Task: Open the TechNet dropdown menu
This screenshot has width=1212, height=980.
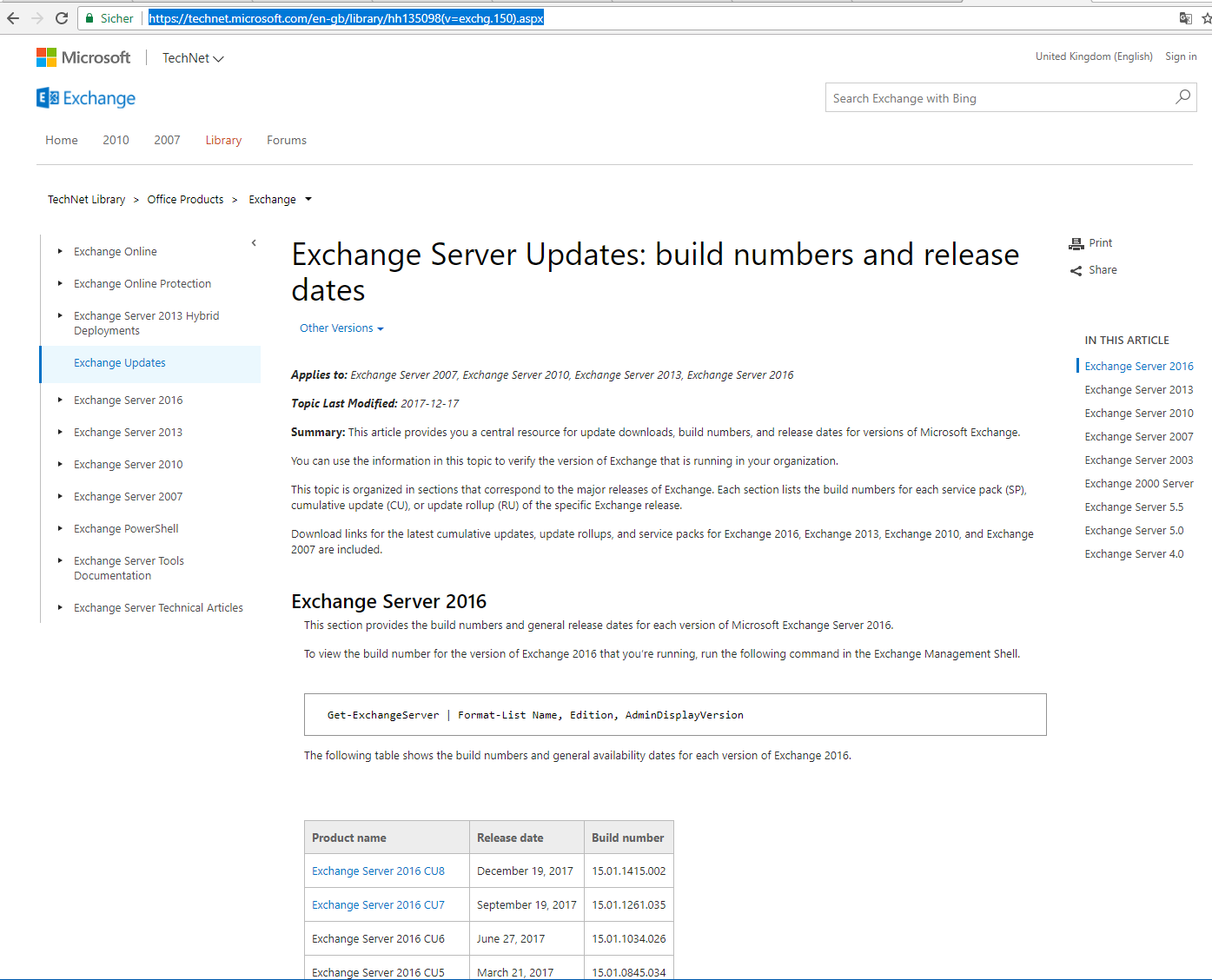Action: point(193,58)
